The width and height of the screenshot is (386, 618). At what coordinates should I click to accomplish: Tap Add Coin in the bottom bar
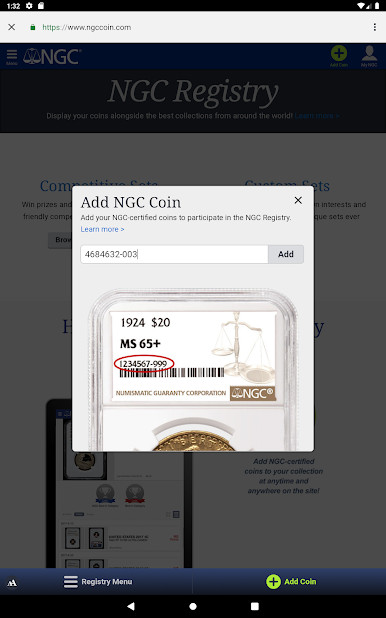[291, 582]
